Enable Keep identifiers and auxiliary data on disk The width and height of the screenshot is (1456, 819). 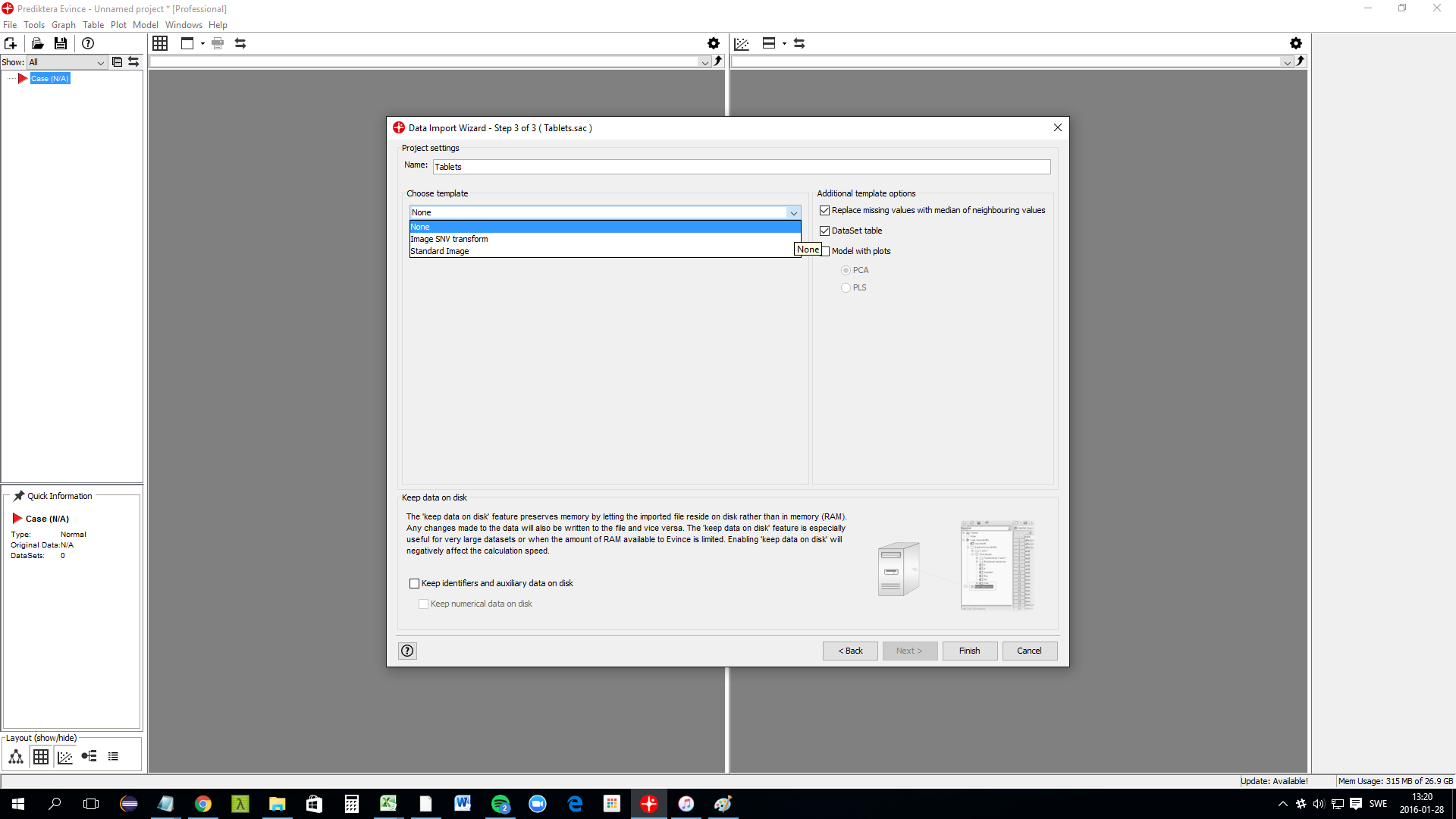[414, 583]
